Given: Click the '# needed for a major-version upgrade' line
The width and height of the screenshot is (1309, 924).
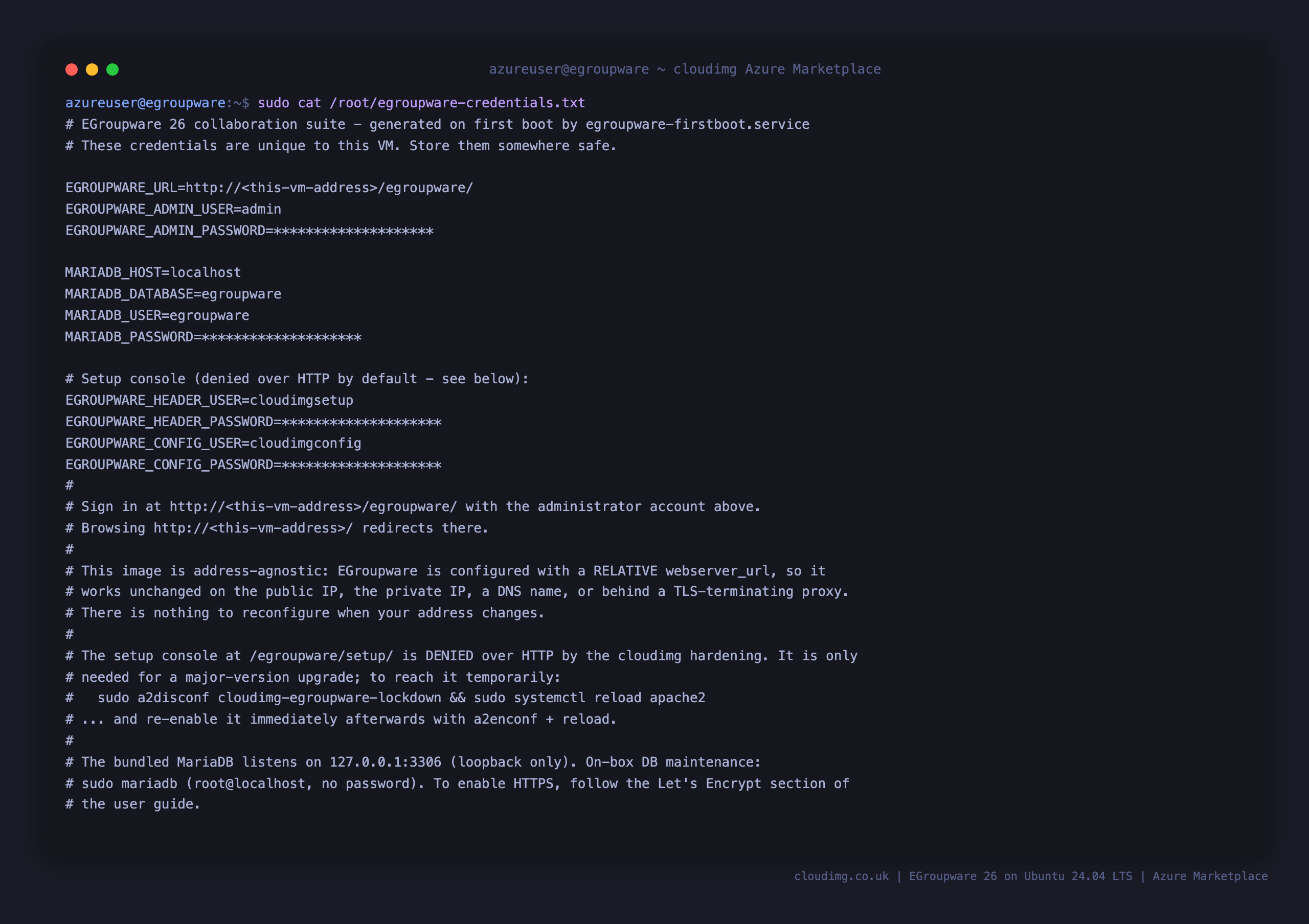Looking at the screenshot, I should [x=313, y=677].
